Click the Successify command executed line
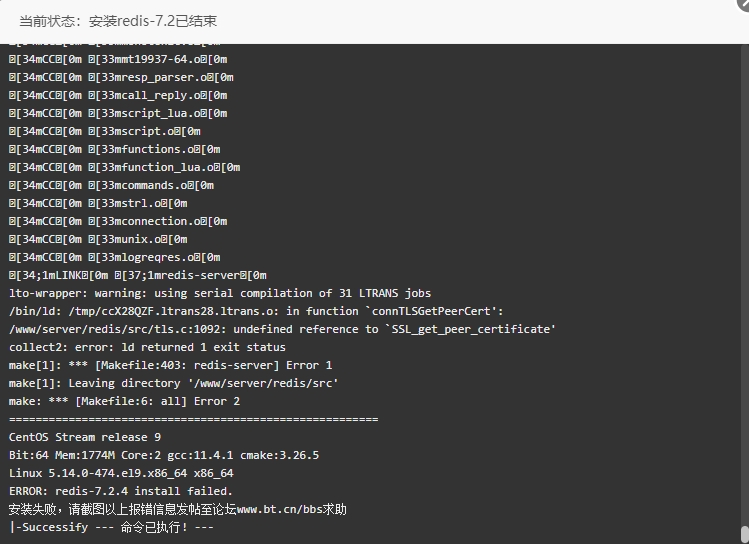Image resolution: width=749 pixels, height=544 pixels. coord(111,527)
